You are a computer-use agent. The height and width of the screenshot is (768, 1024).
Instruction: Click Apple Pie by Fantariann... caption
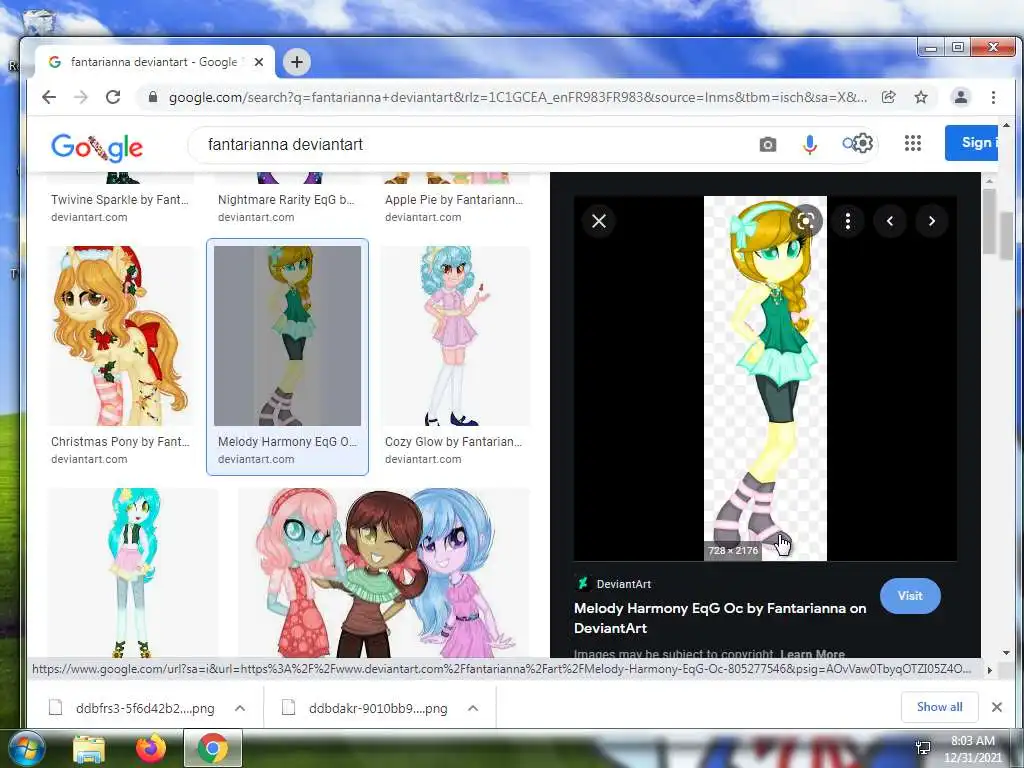tap(454, 200)
